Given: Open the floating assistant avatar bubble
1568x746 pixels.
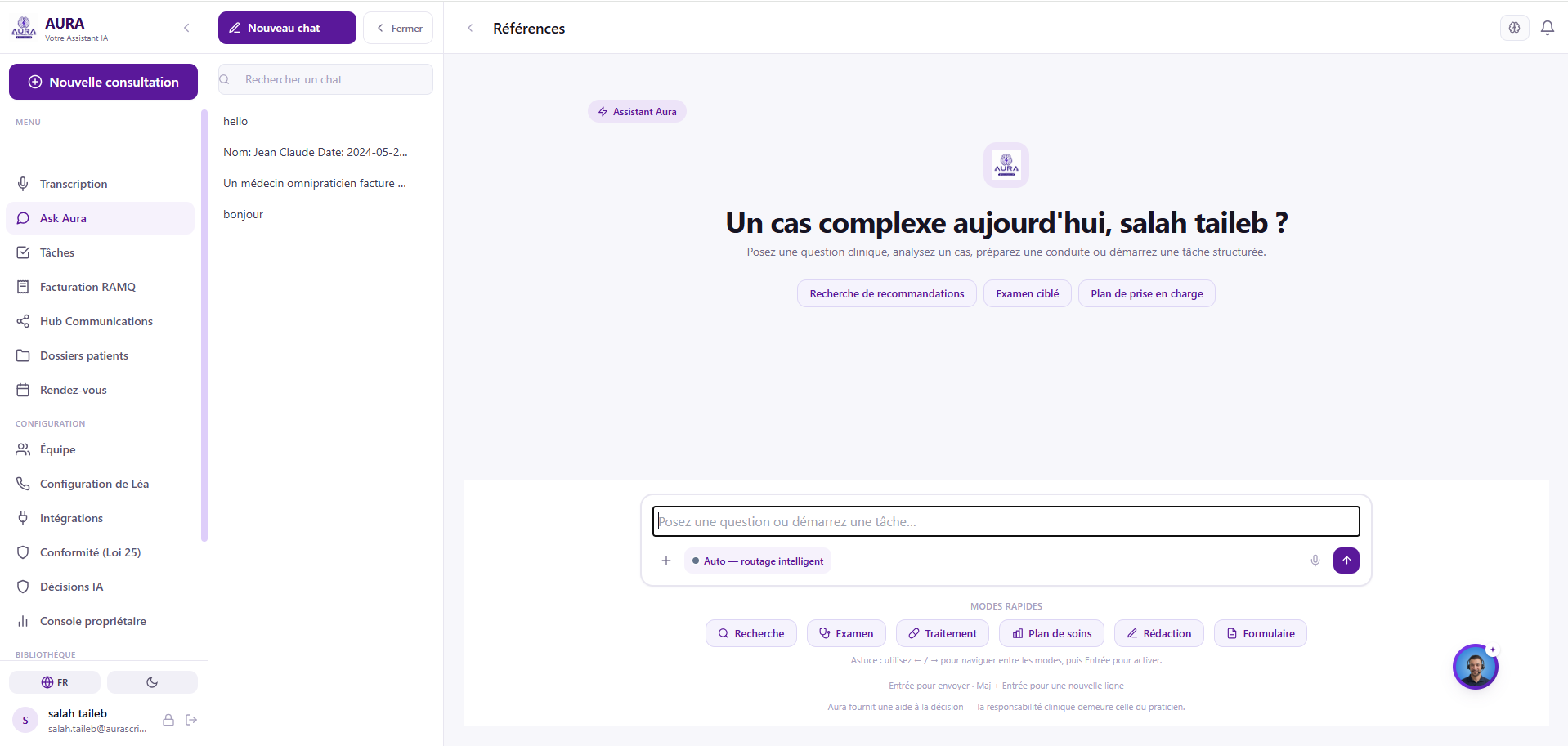Looking at the screenshot, I should (x=1475, y=667).
